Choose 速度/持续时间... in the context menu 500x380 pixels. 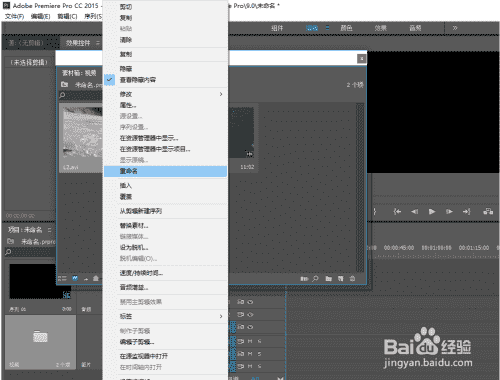tap(166, 273)
